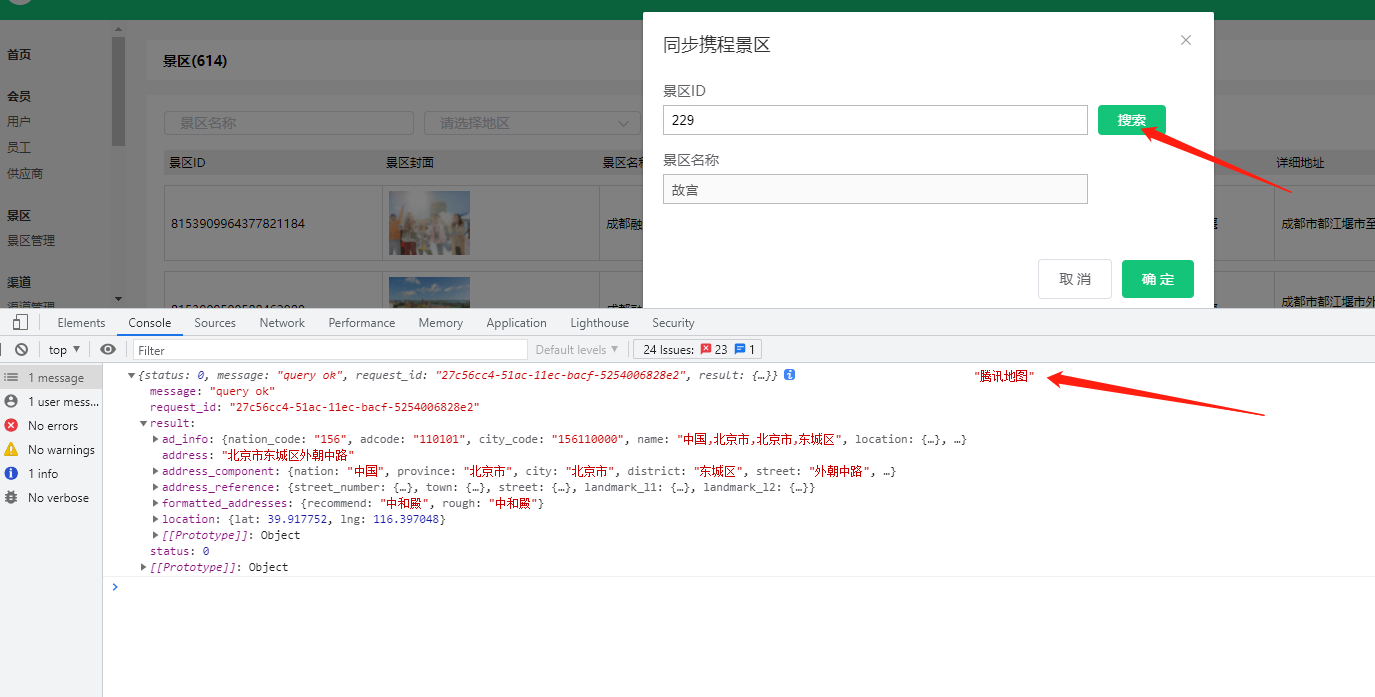Collapse the 'result' object
1375x697 pixels.
pyautogui.click(x=144, y=423)
